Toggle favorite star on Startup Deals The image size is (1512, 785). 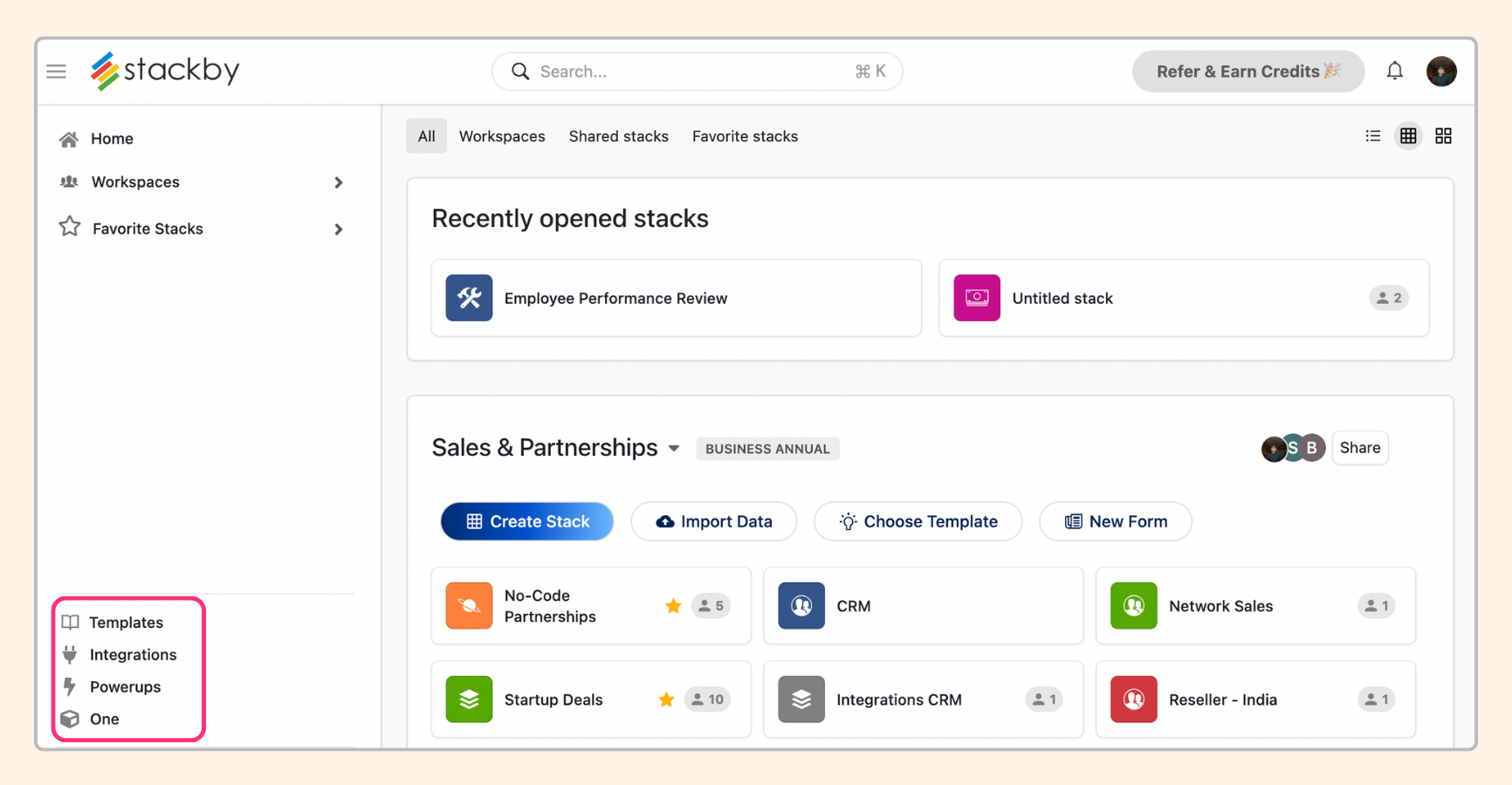coord(666,699)
